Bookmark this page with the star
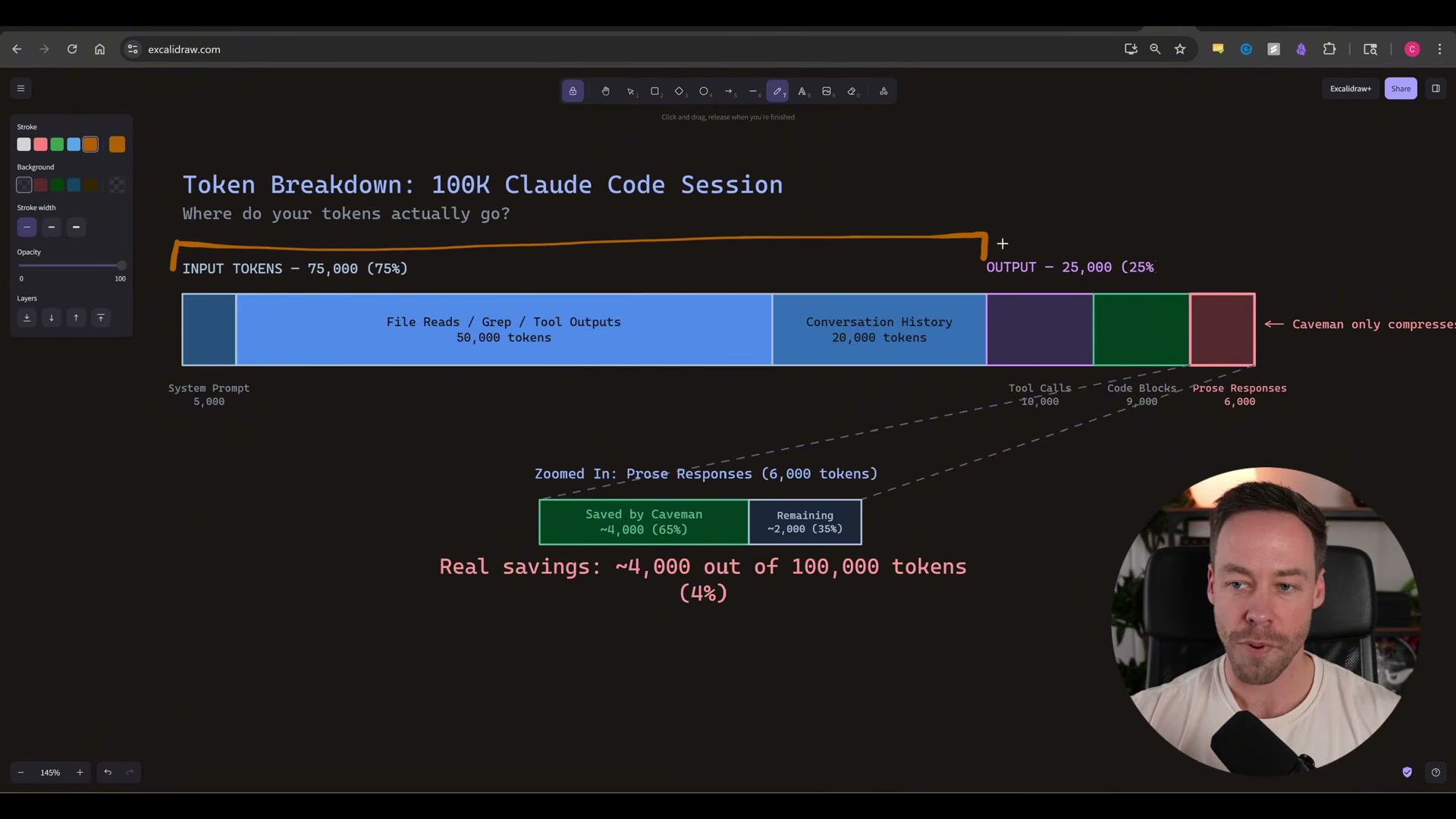This screenshot has height=819, width=1456. pos(1180,49)
